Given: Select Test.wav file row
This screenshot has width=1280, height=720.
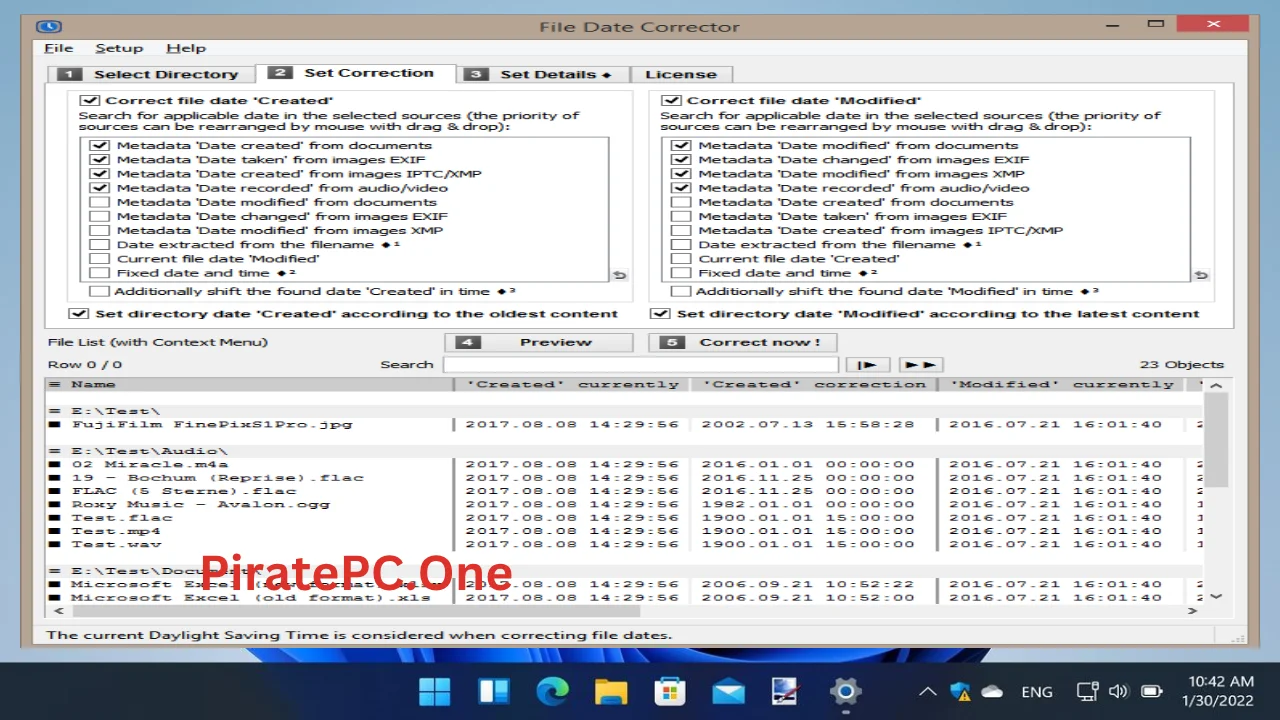Looking at the screenshot, I should 624,544.
